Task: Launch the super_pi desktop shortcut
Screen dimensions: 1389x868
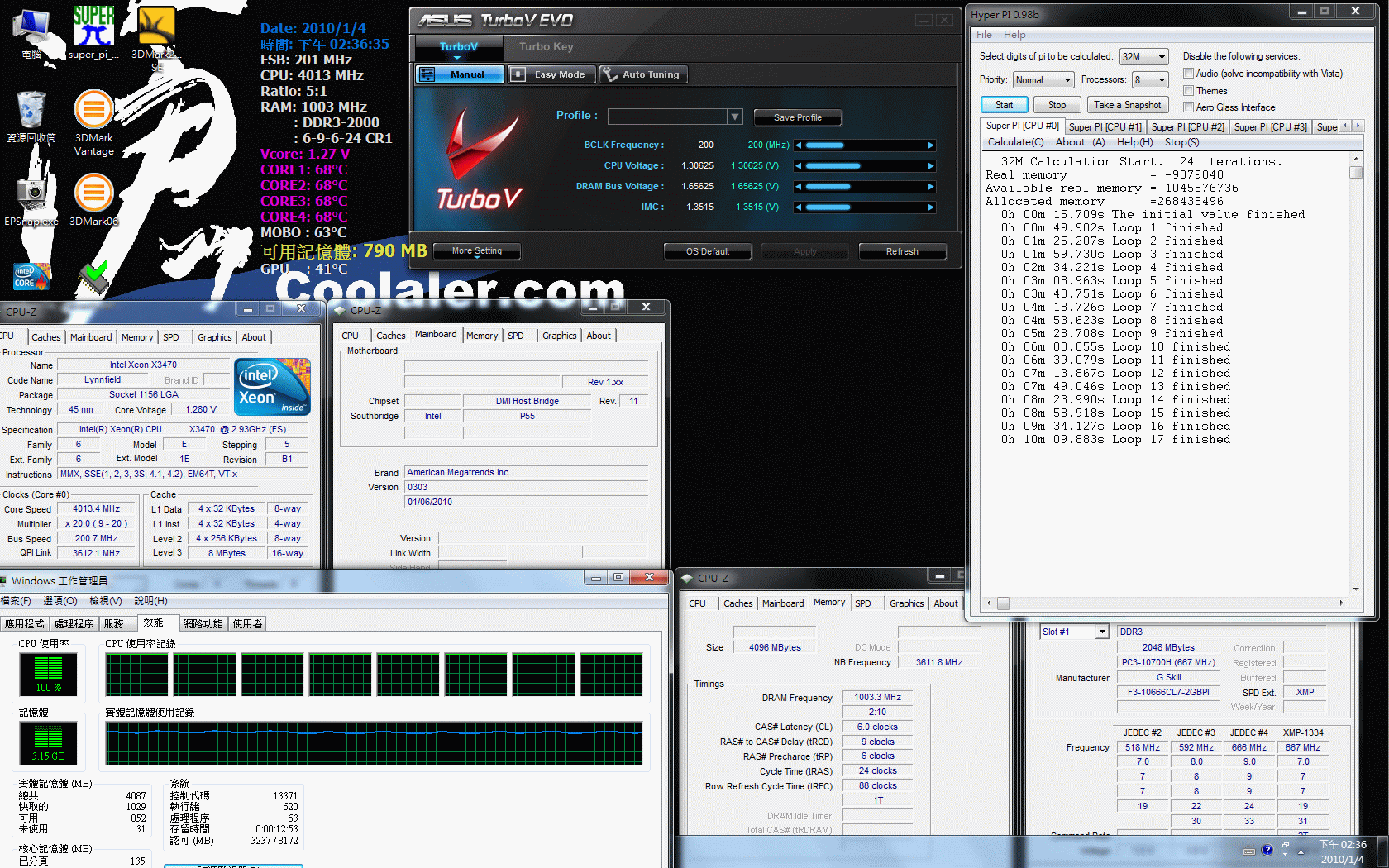Action: tap(93, 33)
